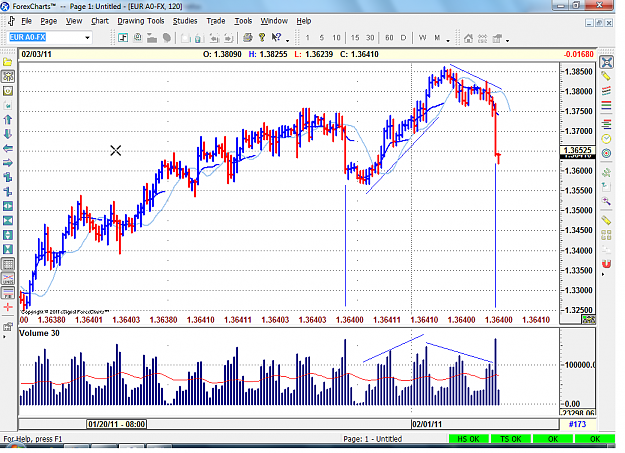This screenshot has height=453, width=625.
Task: Click the Page: 1 - Untitled status text
Action: click(373, 439)
